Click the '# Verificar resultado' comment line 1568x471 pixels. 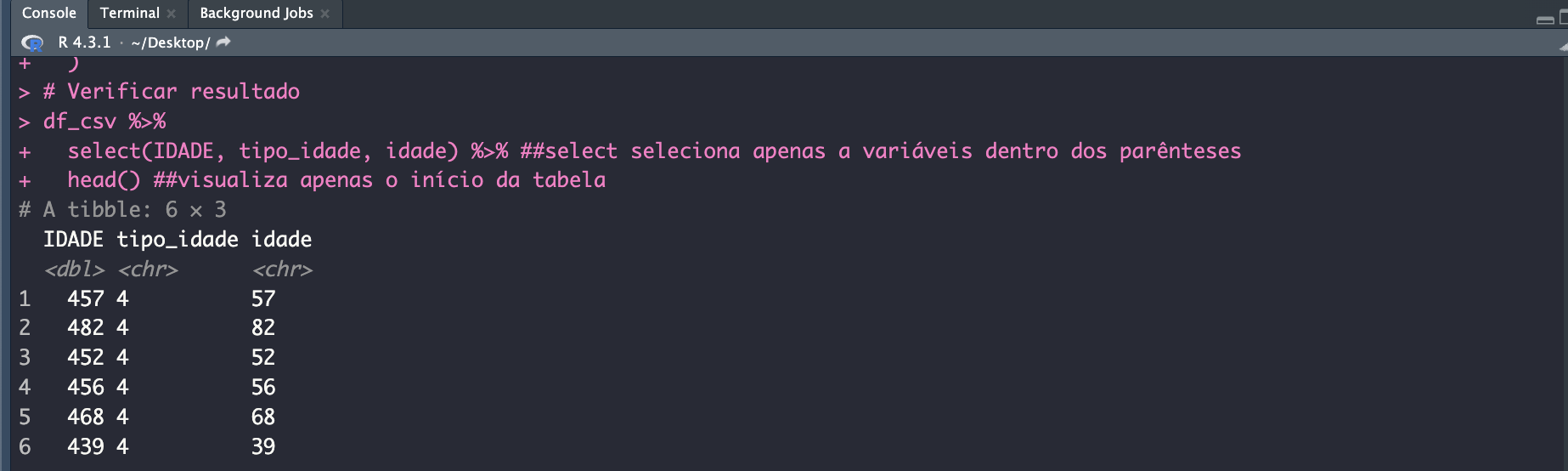tap(172, 92)
